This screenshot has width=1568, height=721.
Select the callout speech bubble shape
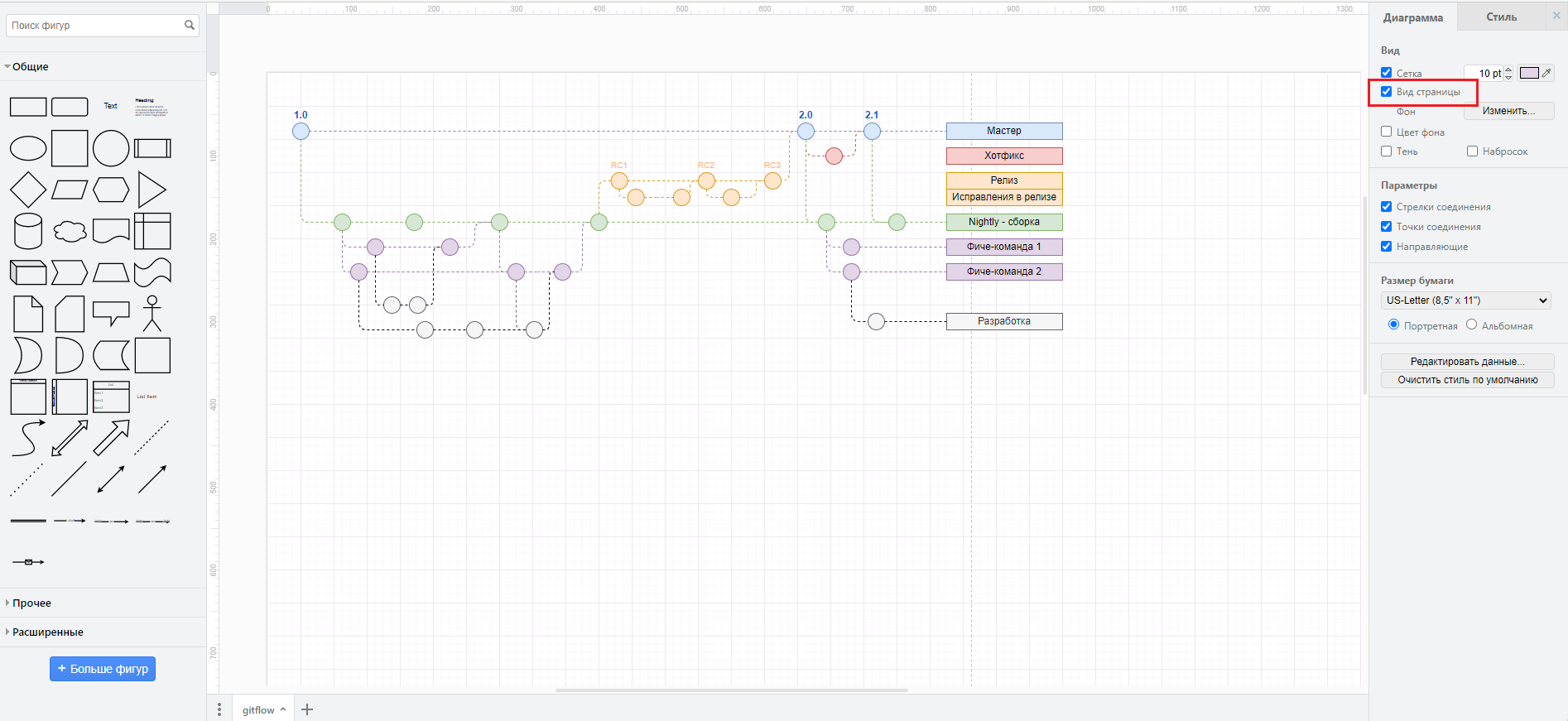111,314
